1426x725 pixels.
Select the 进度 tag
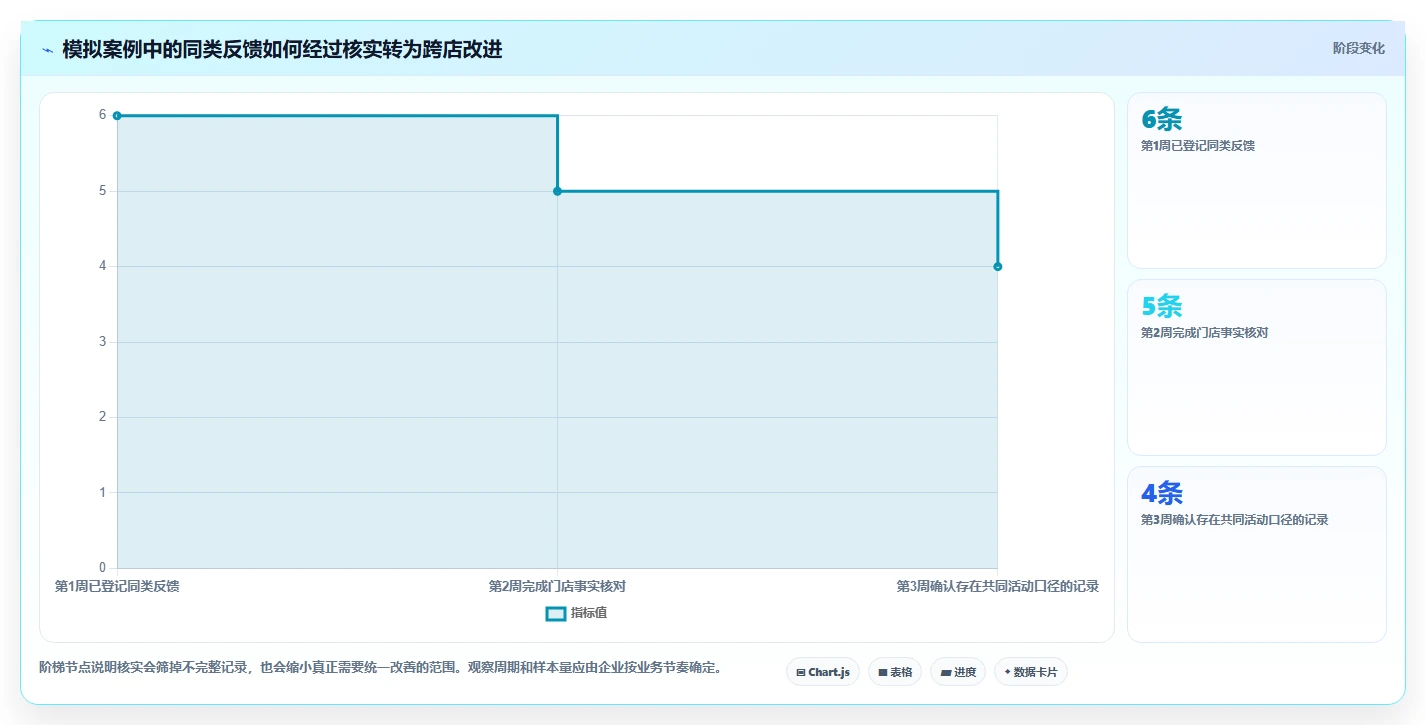(958, 672)
